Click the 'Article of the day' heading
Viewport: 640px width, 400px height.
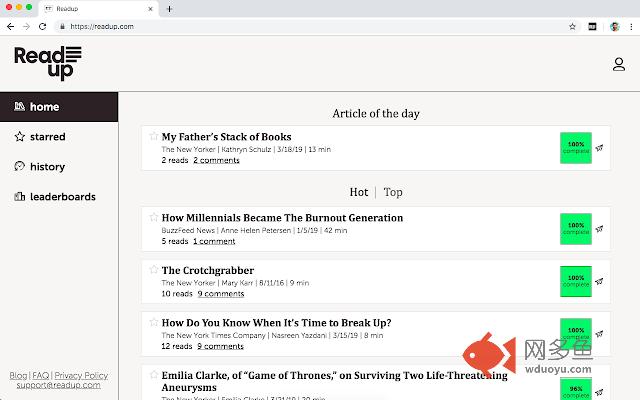pos(376,113)
